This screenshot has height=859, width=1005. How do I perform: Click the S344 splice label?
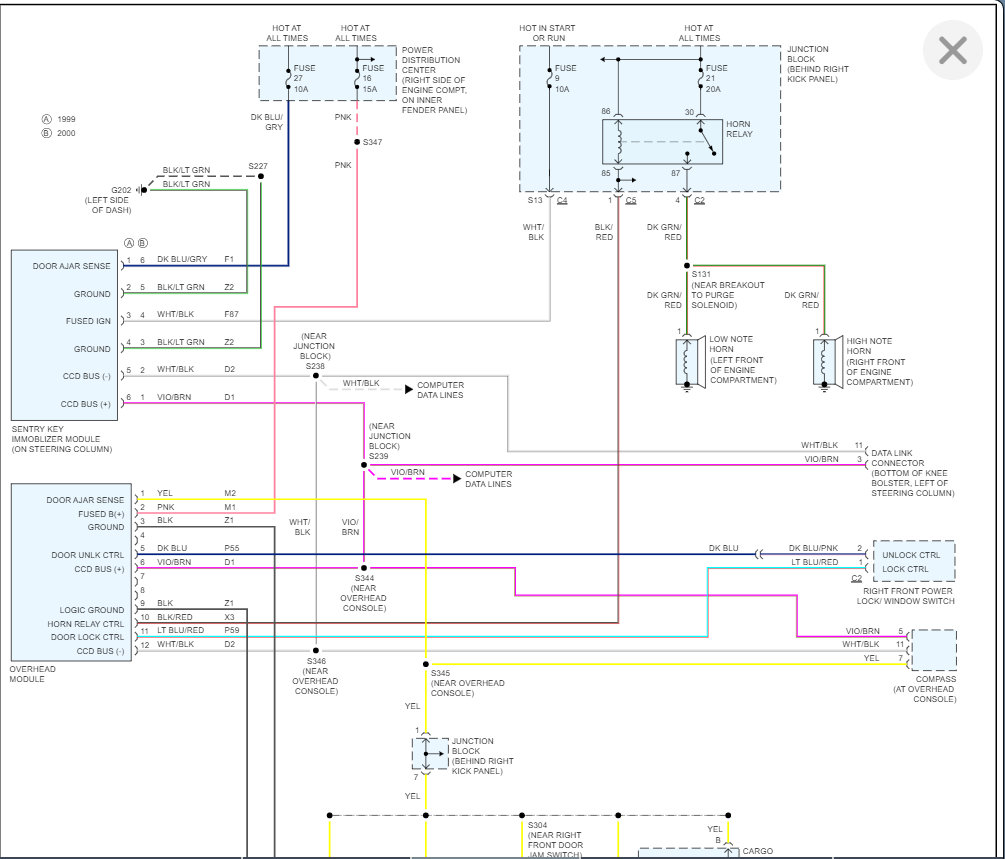(364, 578)
